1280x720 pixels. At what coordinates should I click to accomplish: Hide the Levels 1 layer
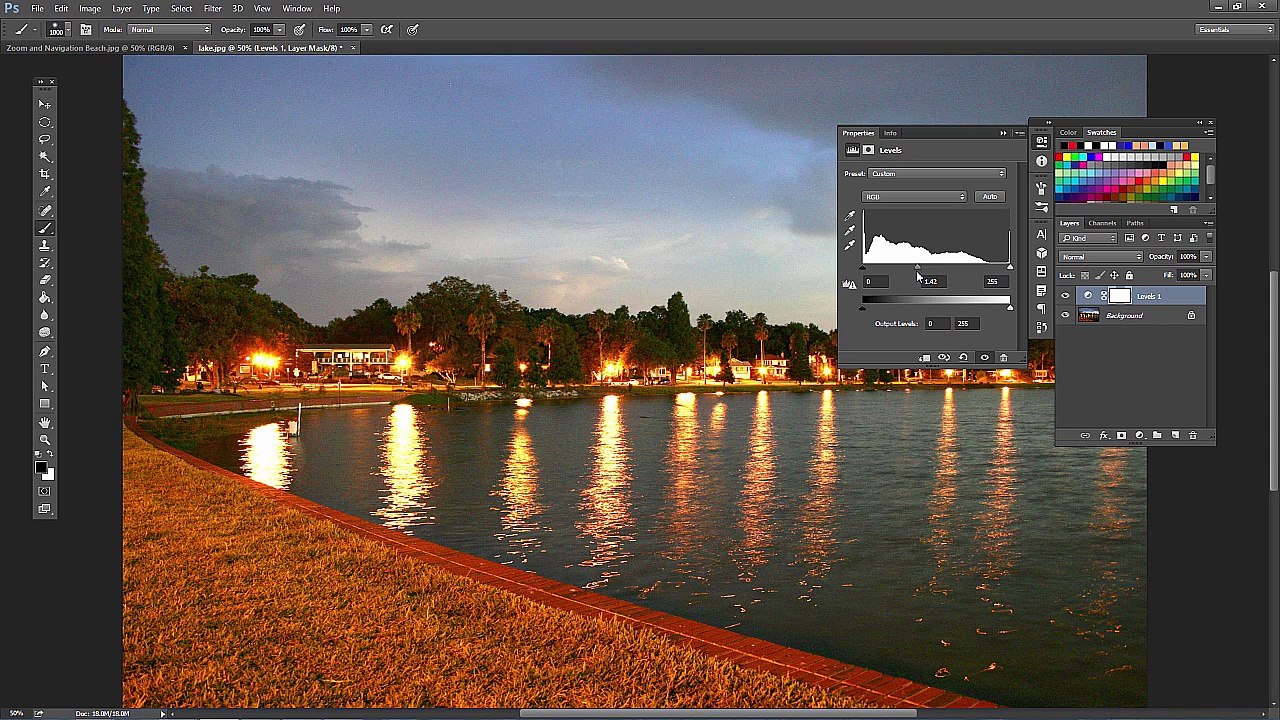tap(1065, 296)
